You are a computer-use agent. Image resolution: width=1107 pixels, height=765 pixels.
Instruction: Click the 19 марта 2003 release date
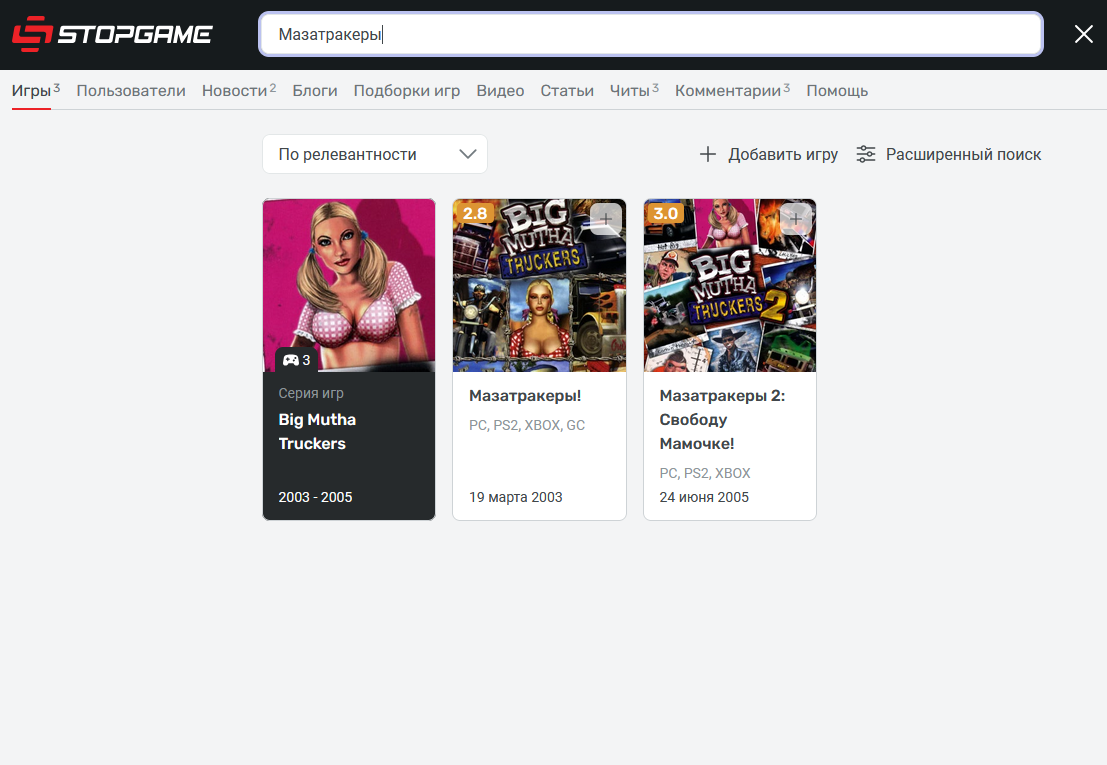(515, 498)
